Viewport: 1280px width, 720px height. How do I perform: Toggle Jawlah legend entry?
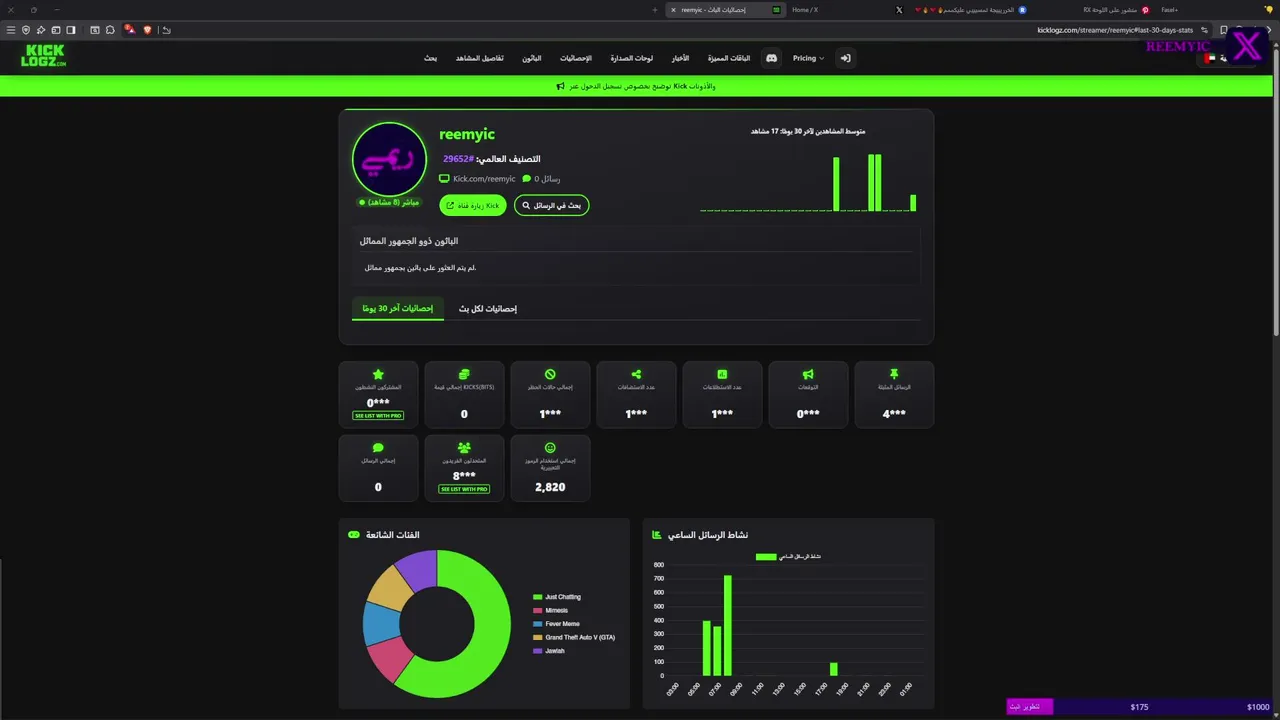(549, 651)
